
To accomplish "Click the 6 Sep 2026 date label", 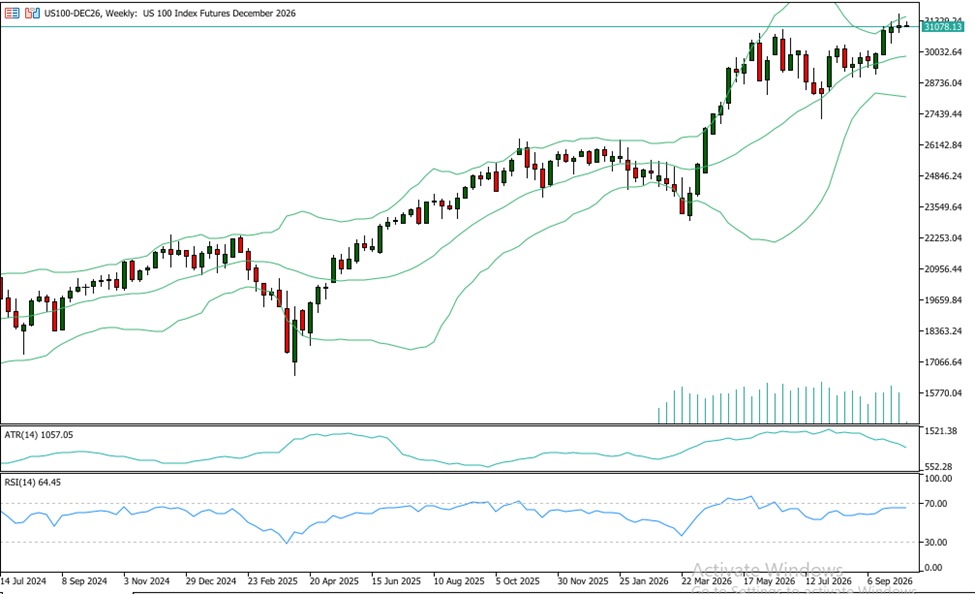I will (890, 581).
